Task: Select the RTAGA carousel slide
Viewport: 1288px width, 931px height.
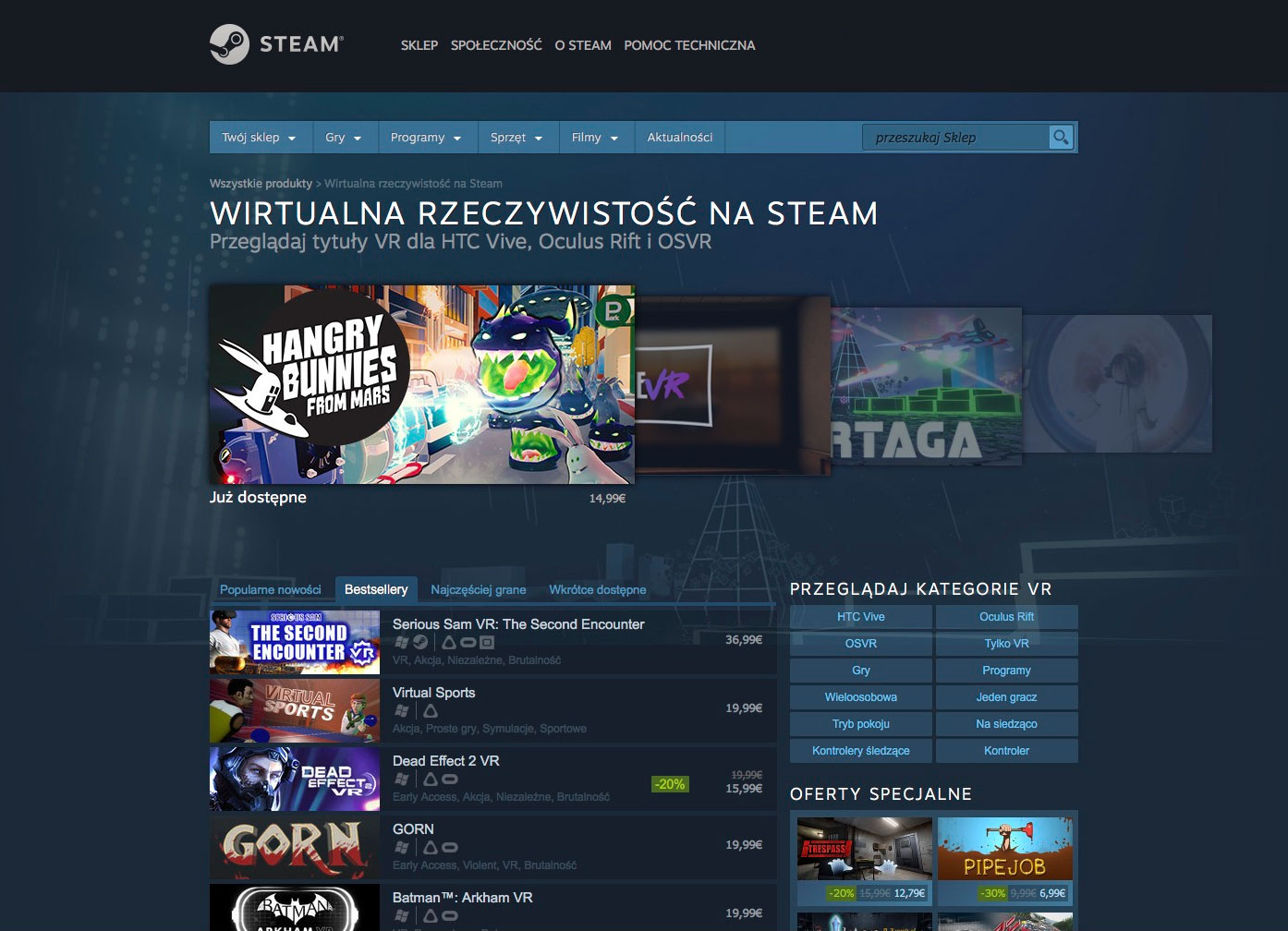Action: point(926,385)
